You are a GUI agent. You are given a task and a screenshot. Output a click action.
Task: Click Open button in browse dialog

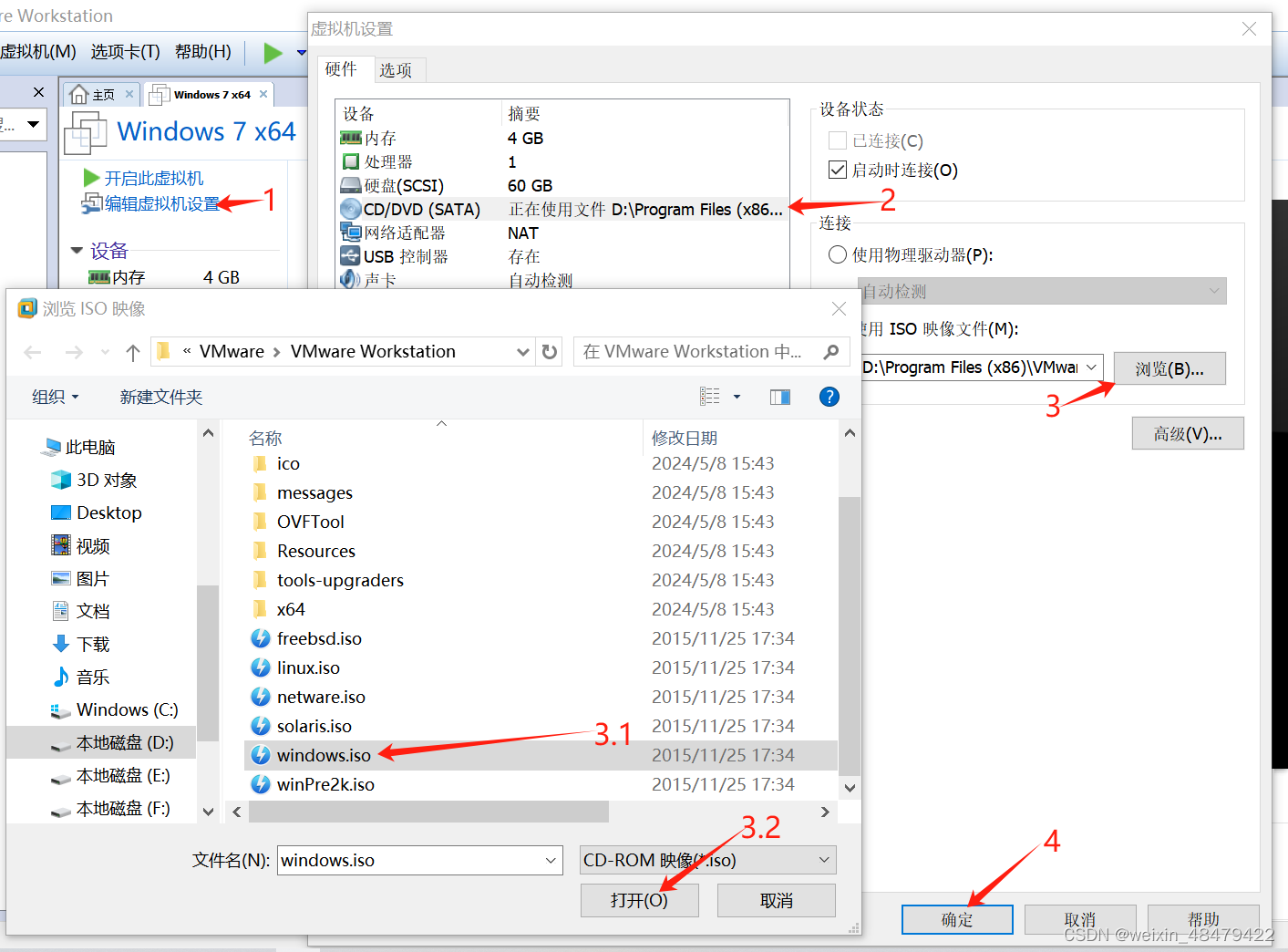point(639,900)
